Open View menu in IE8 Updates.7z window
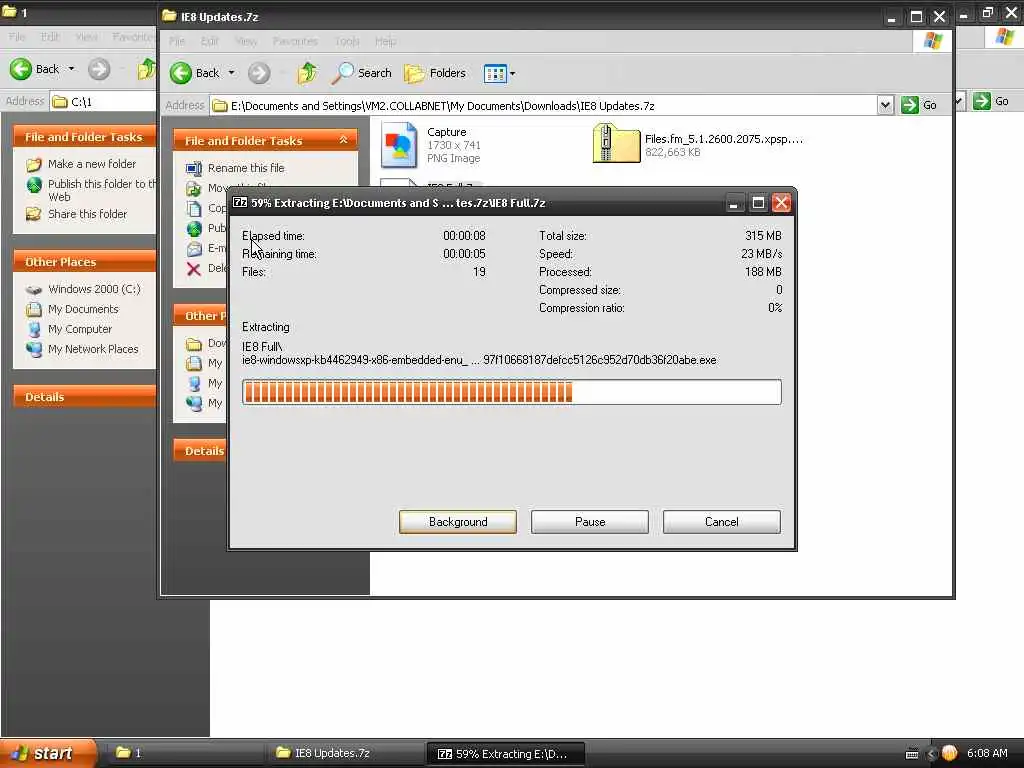The height and width of the screenshot is (768, 1024). tap(246, 41)
